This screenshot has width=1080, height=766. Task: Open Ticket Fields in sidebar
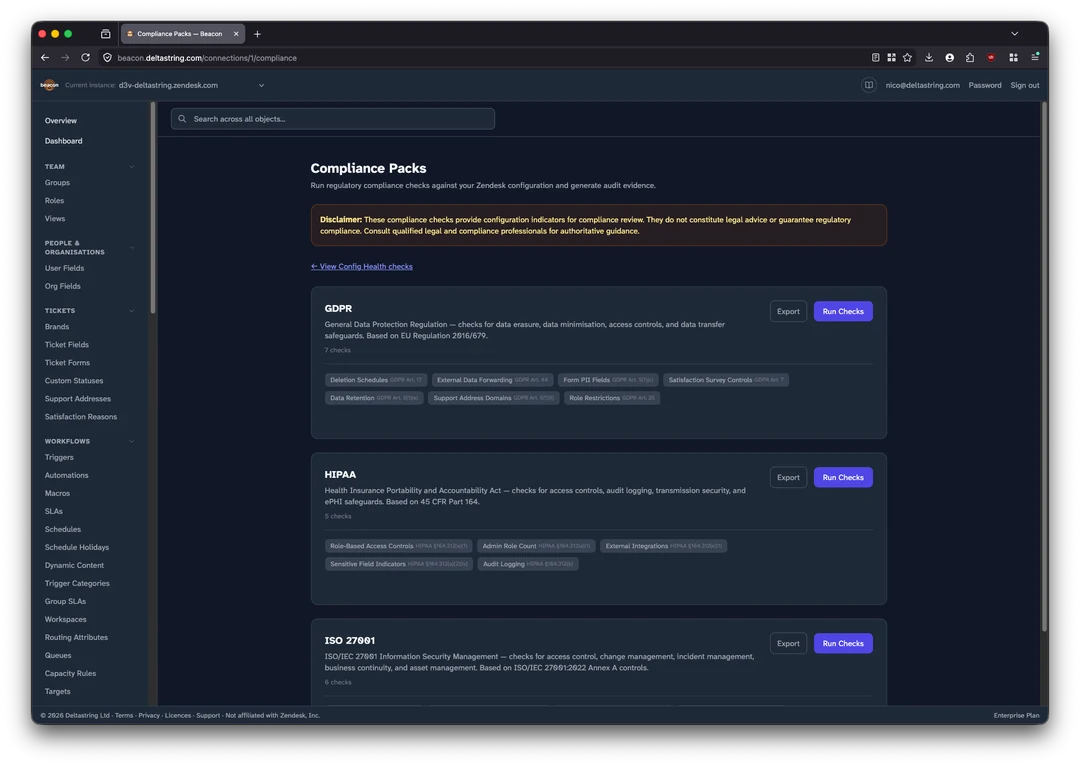click(67, 345)
